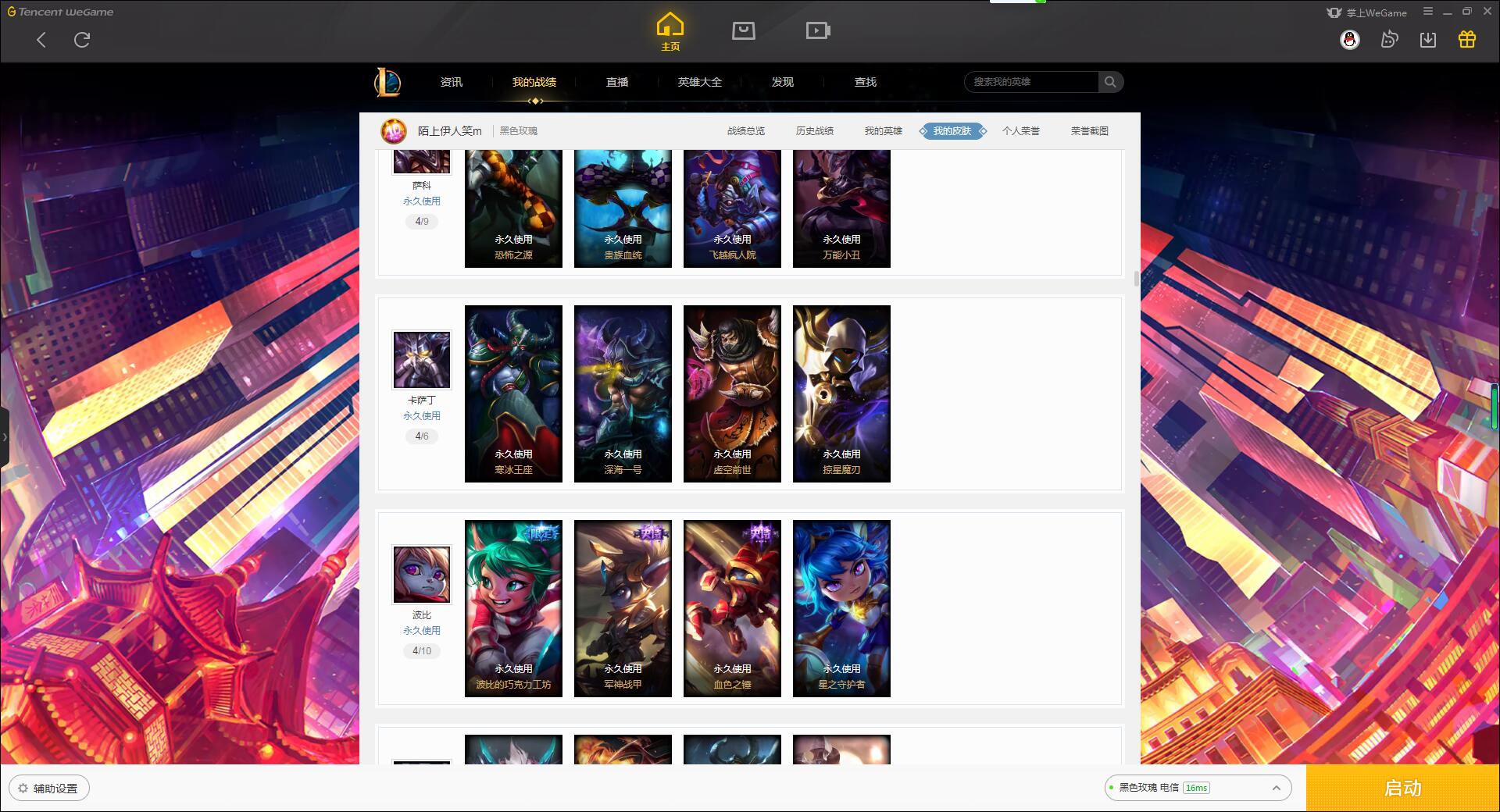Click the 卡萨丁 champion name
The height and width of the screenshot is (812, 1500).
422,401
